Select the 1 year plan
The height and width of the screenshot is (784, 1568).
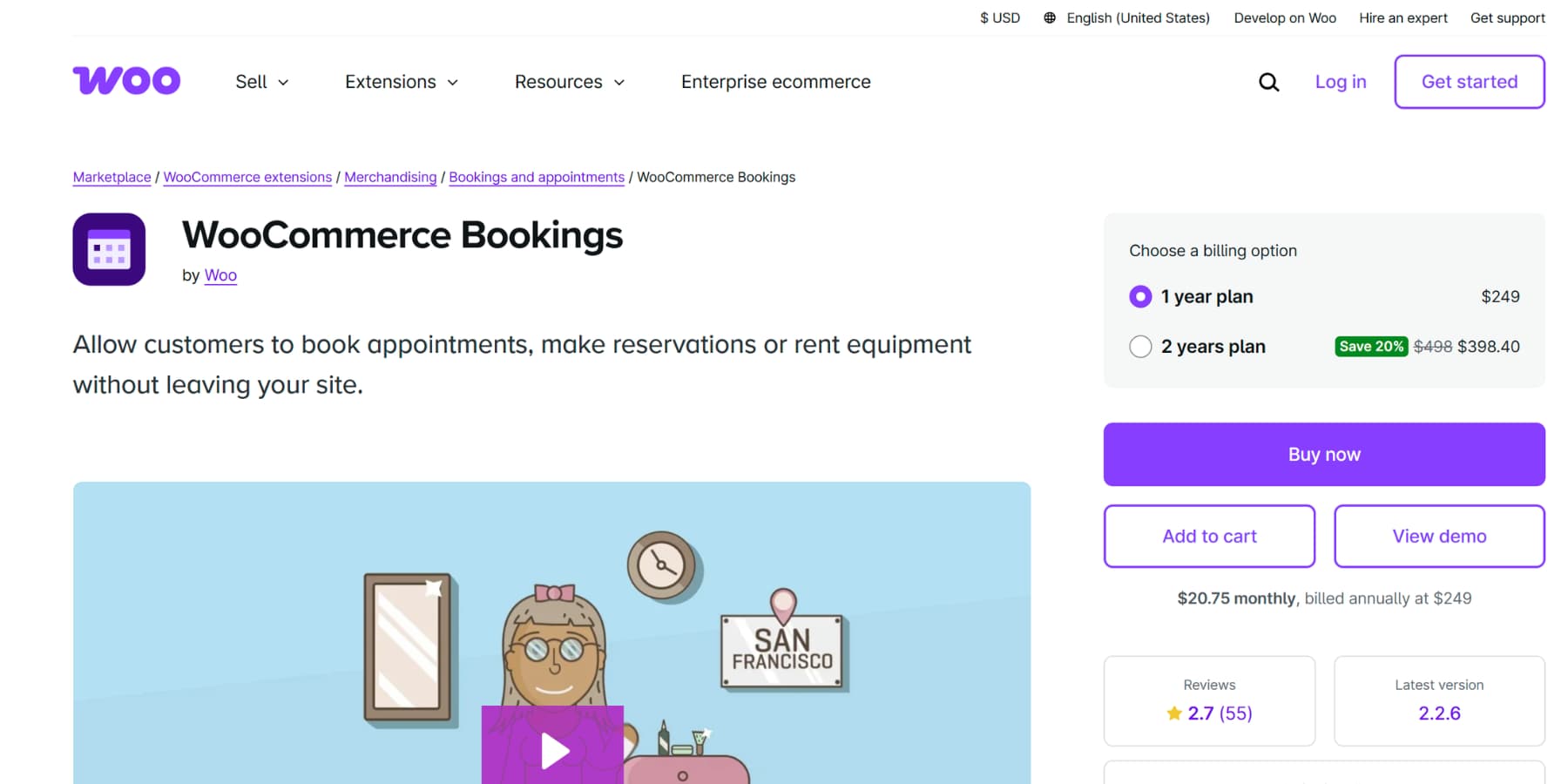point(1140,296)
